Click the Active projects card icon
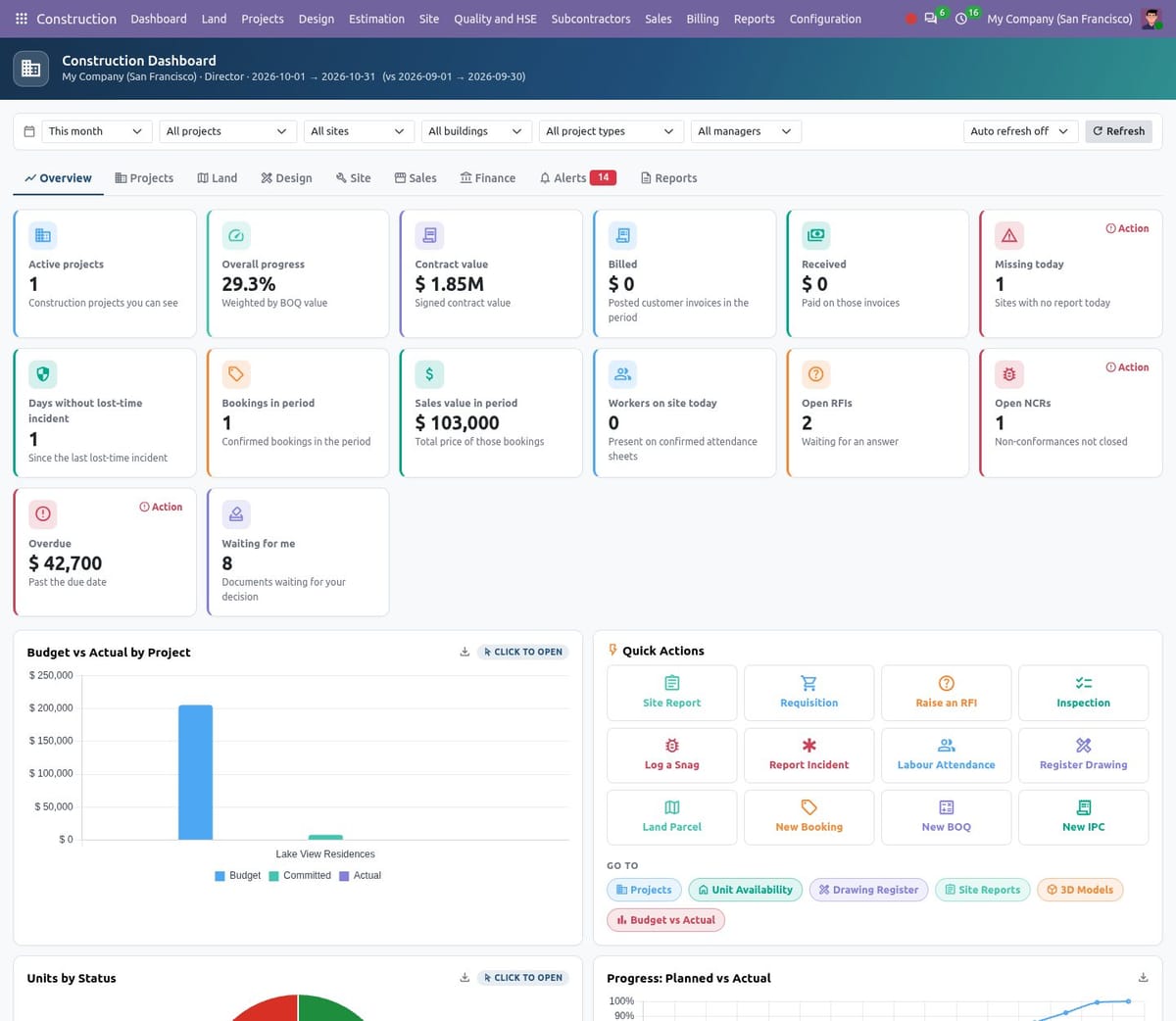The width and height of the screenshot is (1176, 1021). [43, 235]
